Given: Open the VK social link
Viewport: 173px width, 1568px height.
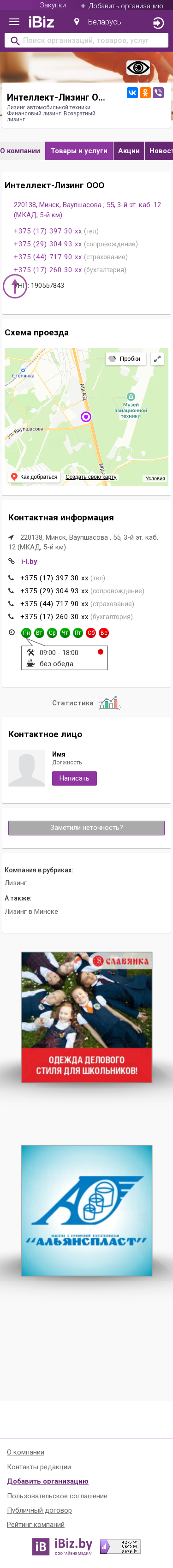Looking at the screenshot, I should (x=132, y=93).
